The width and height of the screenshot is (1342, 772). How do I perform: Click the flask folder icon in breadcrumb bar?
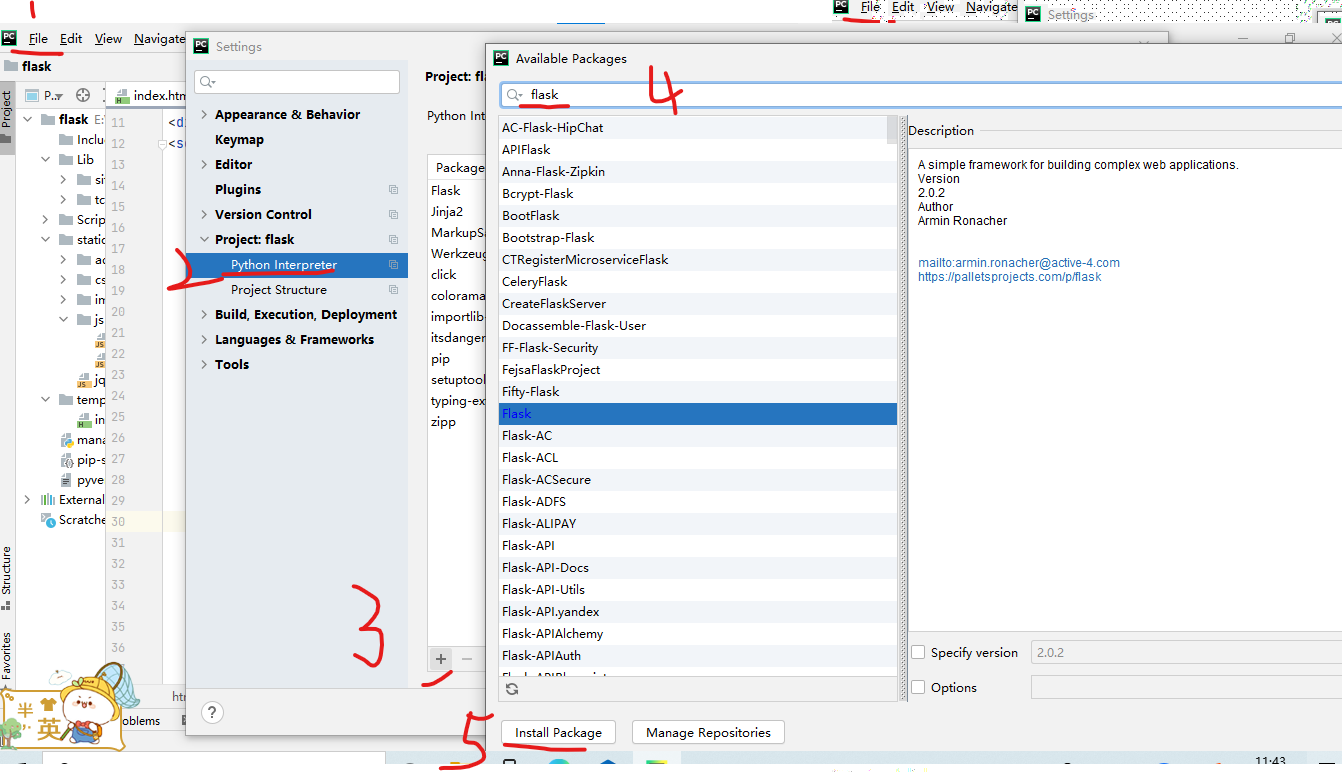click(11, 66)
